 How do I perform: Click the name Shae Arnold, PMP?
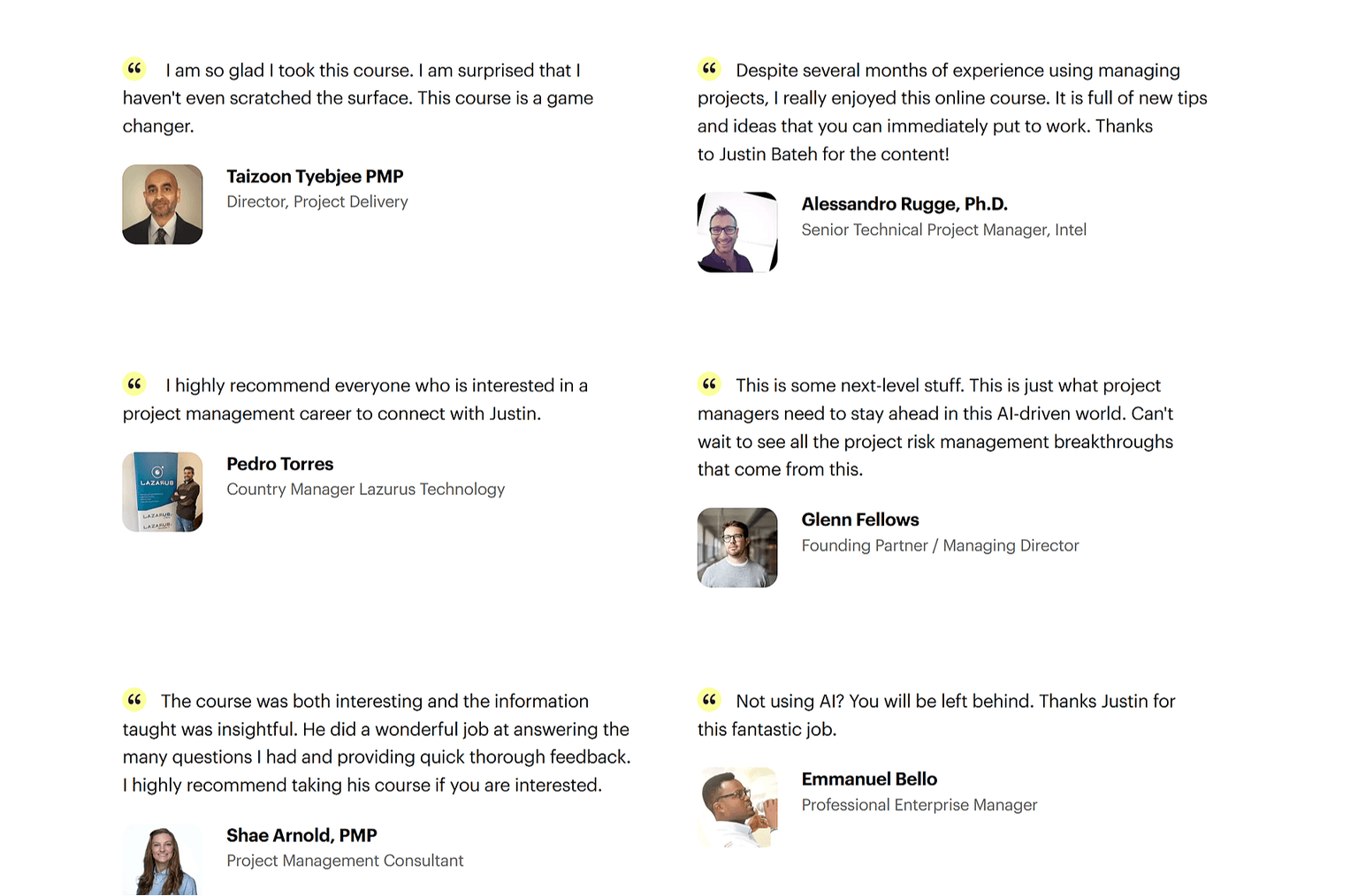tap(301, 835)
